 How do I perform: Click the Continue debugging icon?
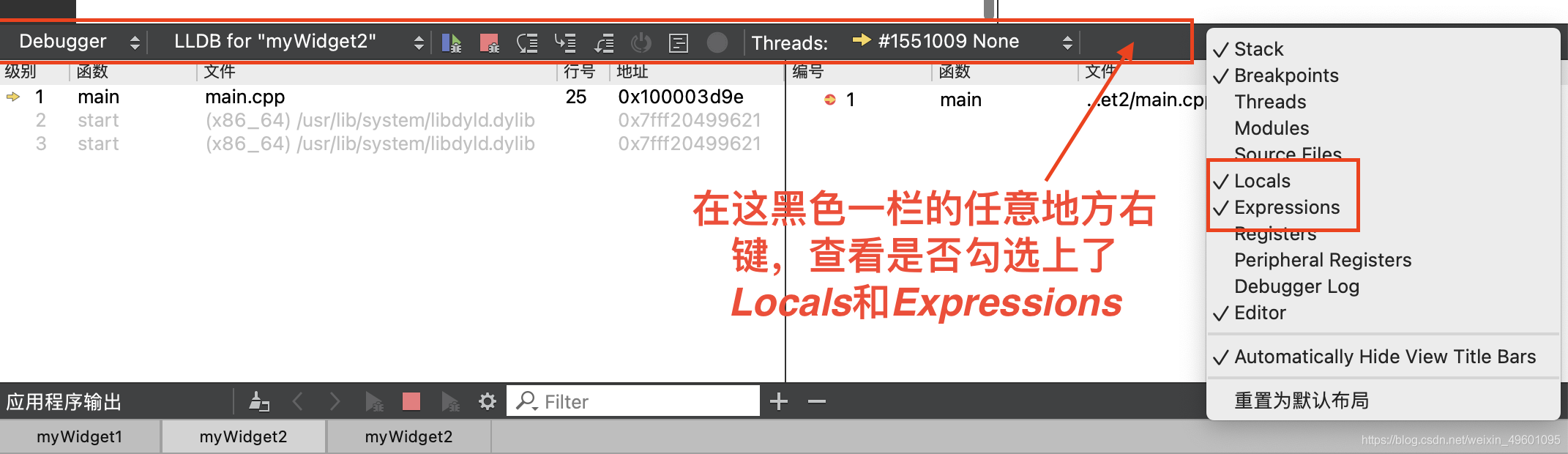click(x=452, y=42)
